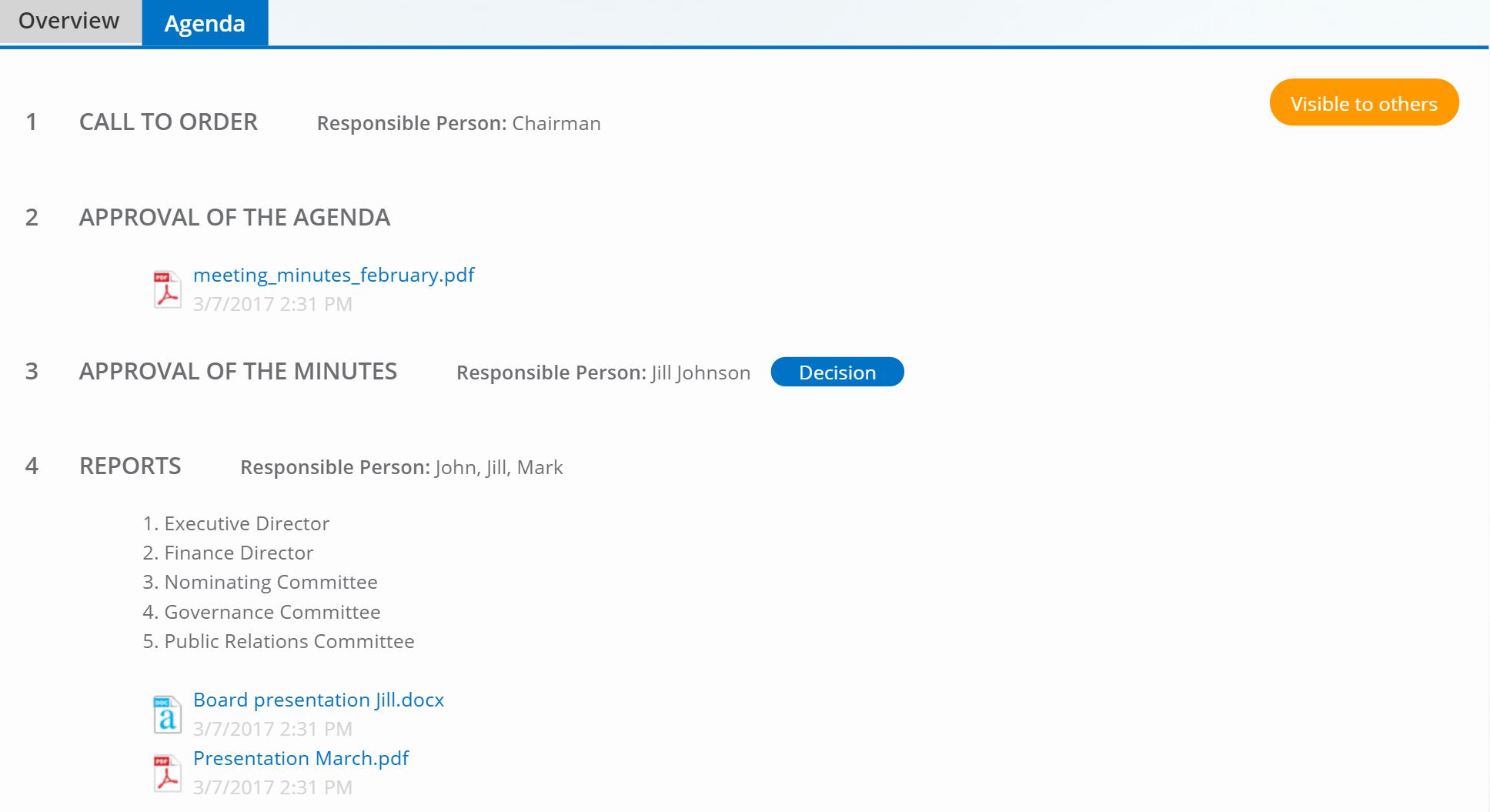Click Responsible Person Jill Johnson label
The image size is (1490, 812).
pos(603,373)
